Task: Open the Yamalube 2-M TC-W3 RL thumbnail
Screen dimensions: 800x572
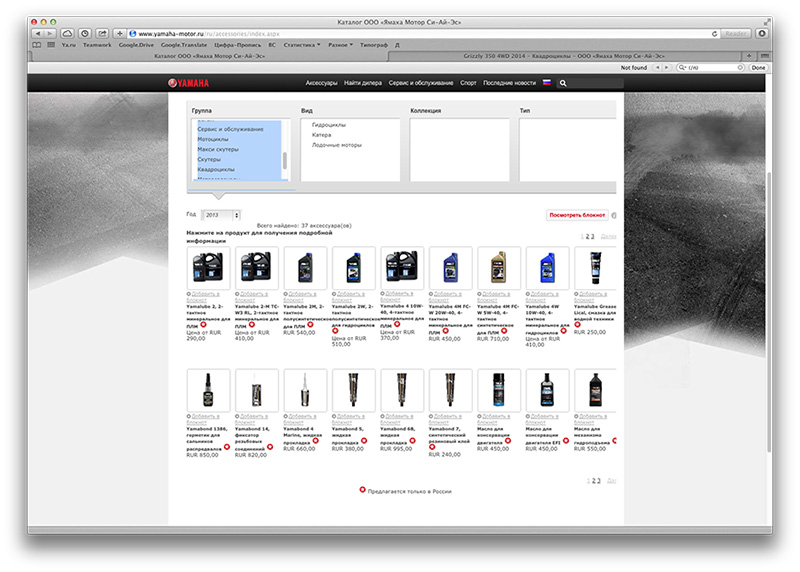Action: pos(257,268)
